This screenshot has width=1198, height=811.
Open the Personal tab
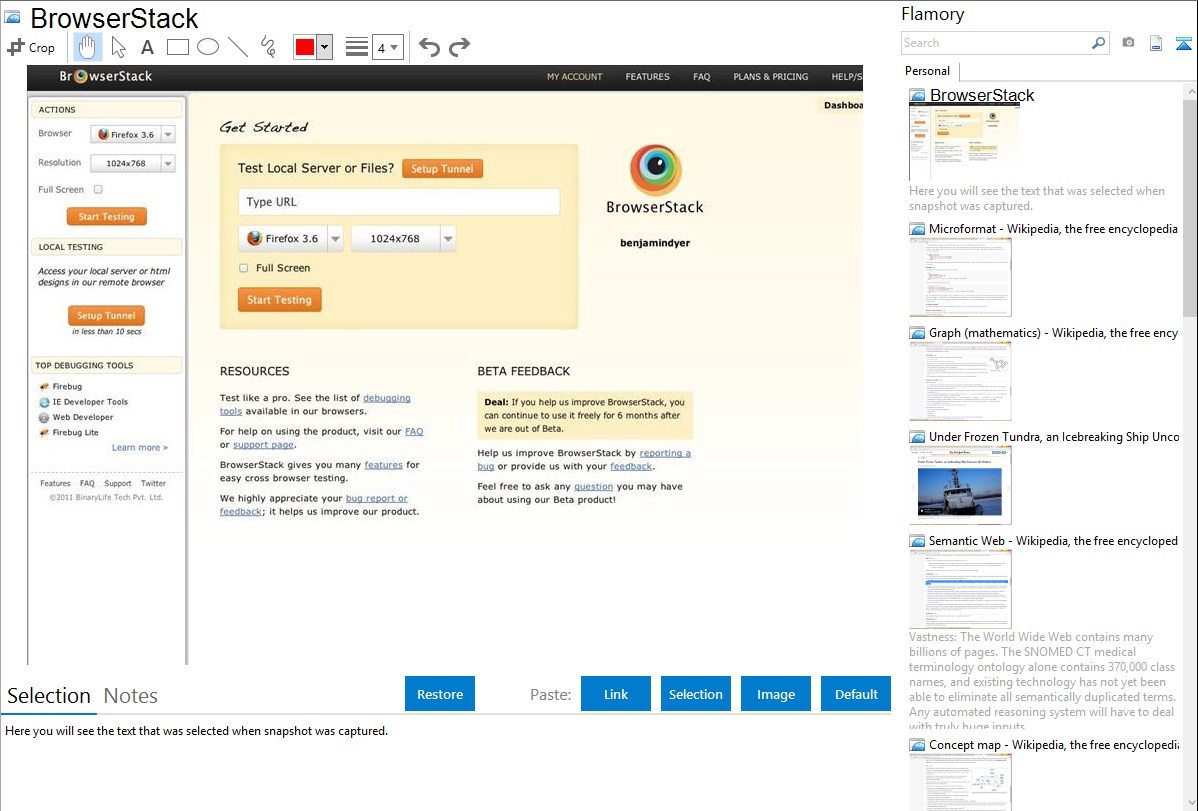[927, 71]
